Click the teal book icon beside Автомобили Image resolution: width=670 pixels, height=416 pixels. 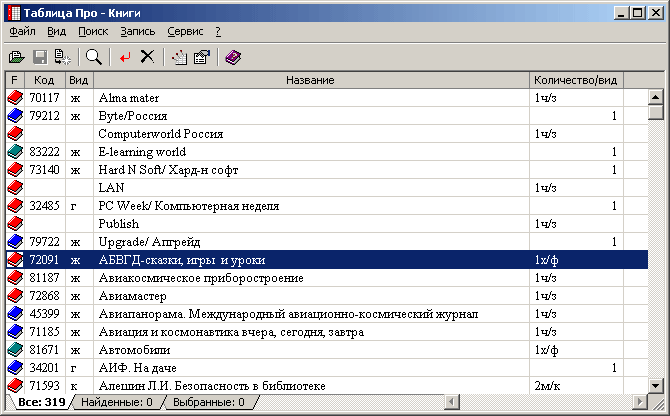tap(15, 350)
